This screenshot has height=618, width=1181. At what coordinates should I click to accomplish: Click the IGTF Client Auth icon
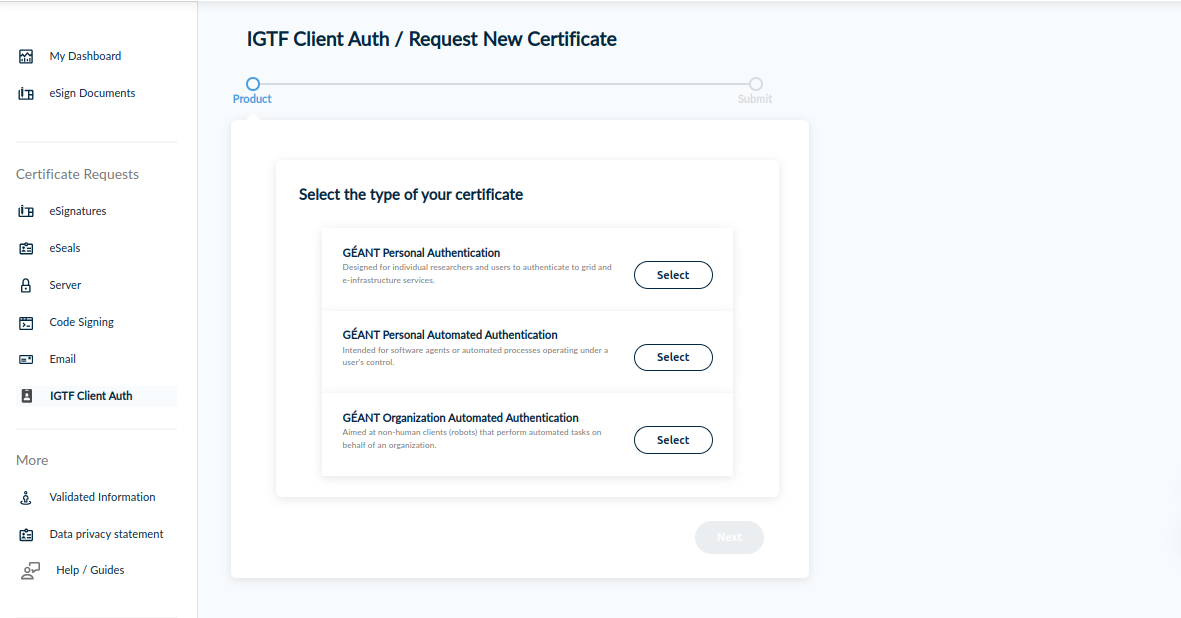[x=27, y=397]
